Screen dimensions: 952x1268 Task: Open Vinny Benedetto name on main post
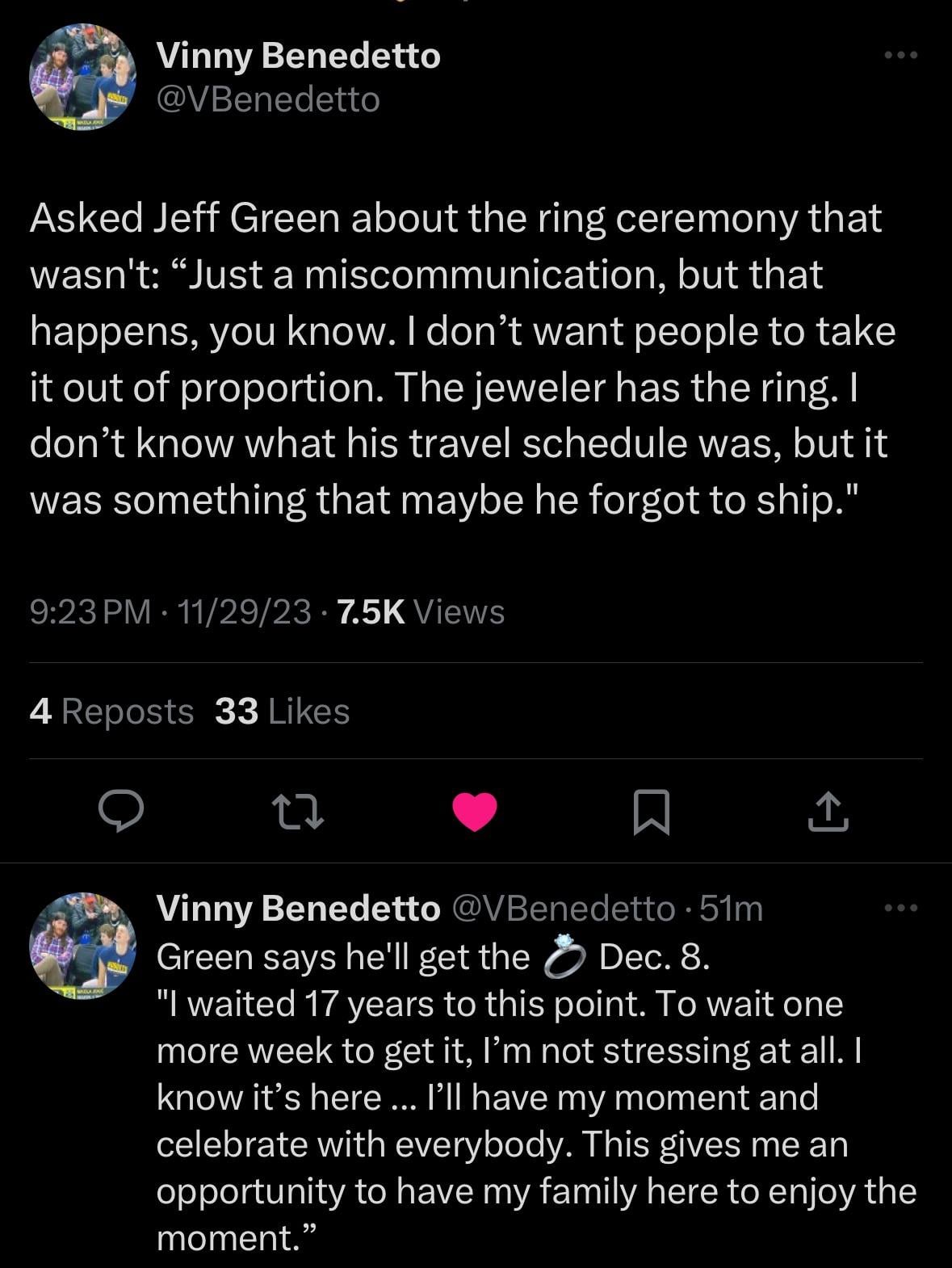[x=298, y=56]
